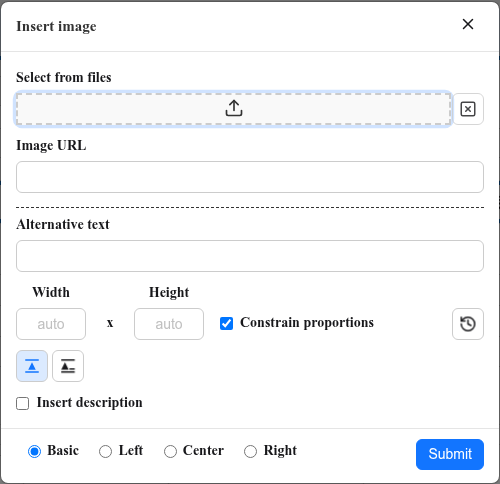Choose the Left alignment radio button
Viewport: 500px width, 484px height.
[105, 451]
